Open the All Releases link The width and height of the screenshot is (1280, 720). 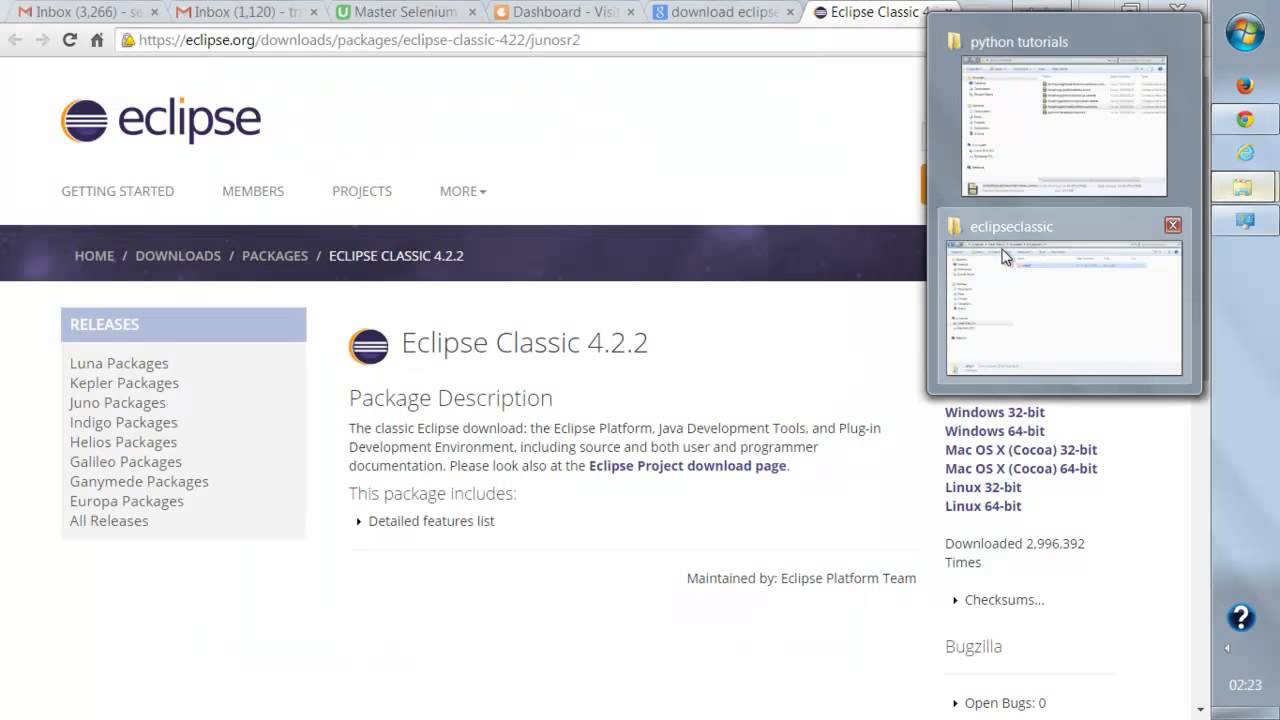pos(109,521)
